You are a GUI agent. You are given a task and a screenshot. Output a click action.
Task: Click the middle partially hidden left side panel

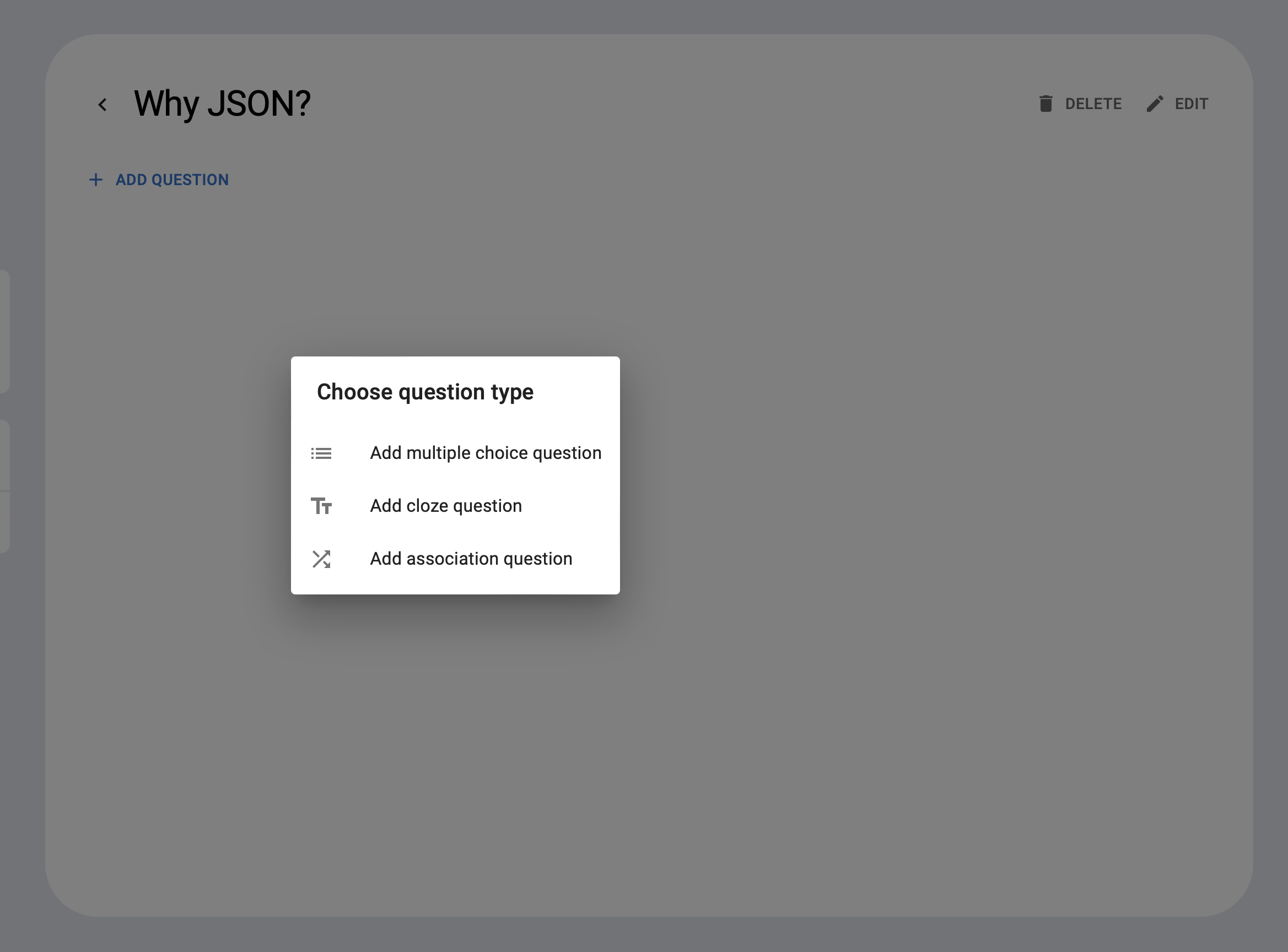pyautogui.click(x=4, y=455)
